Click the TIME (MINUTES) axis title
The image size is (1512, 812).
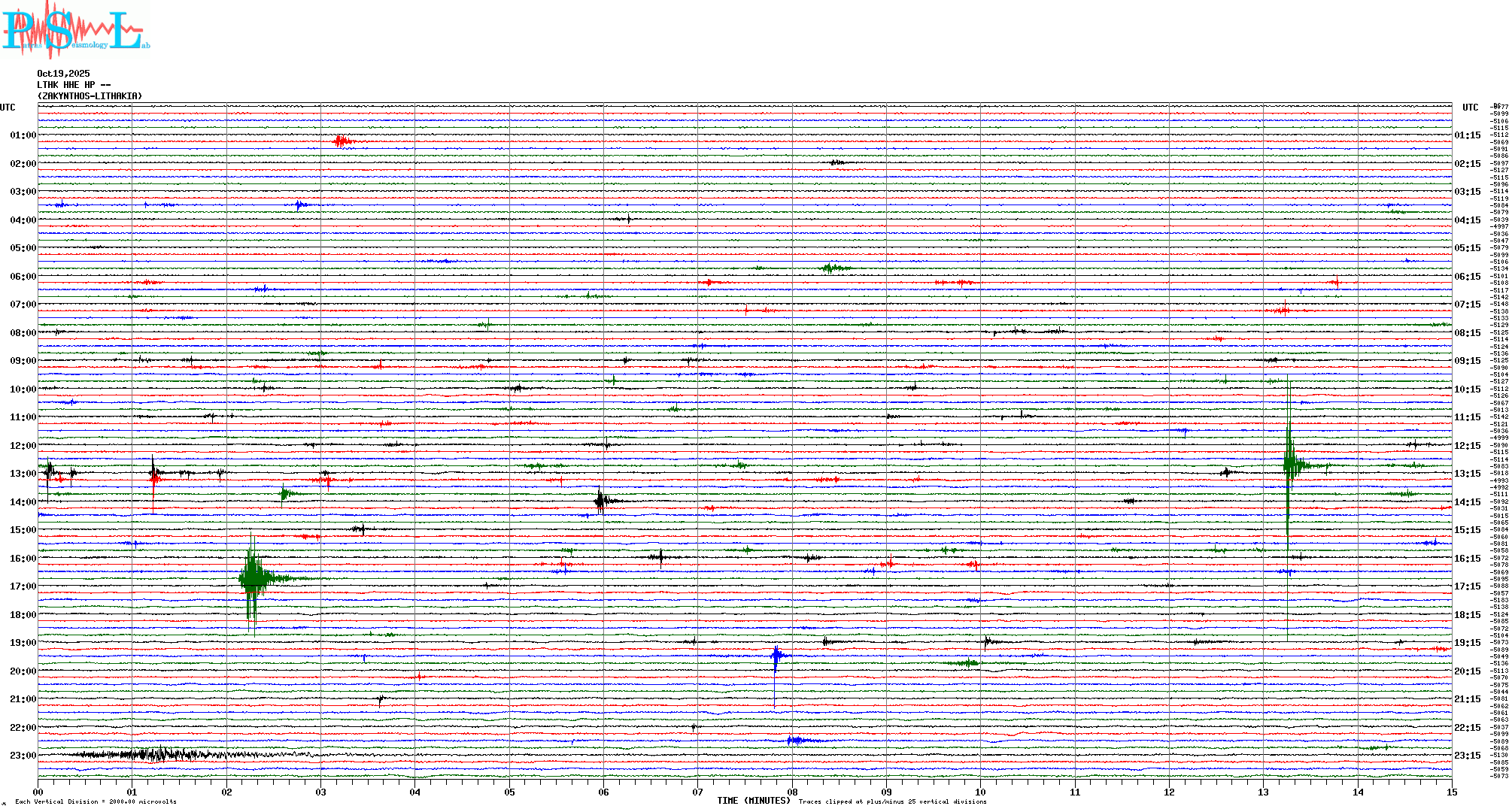[754, 801]
